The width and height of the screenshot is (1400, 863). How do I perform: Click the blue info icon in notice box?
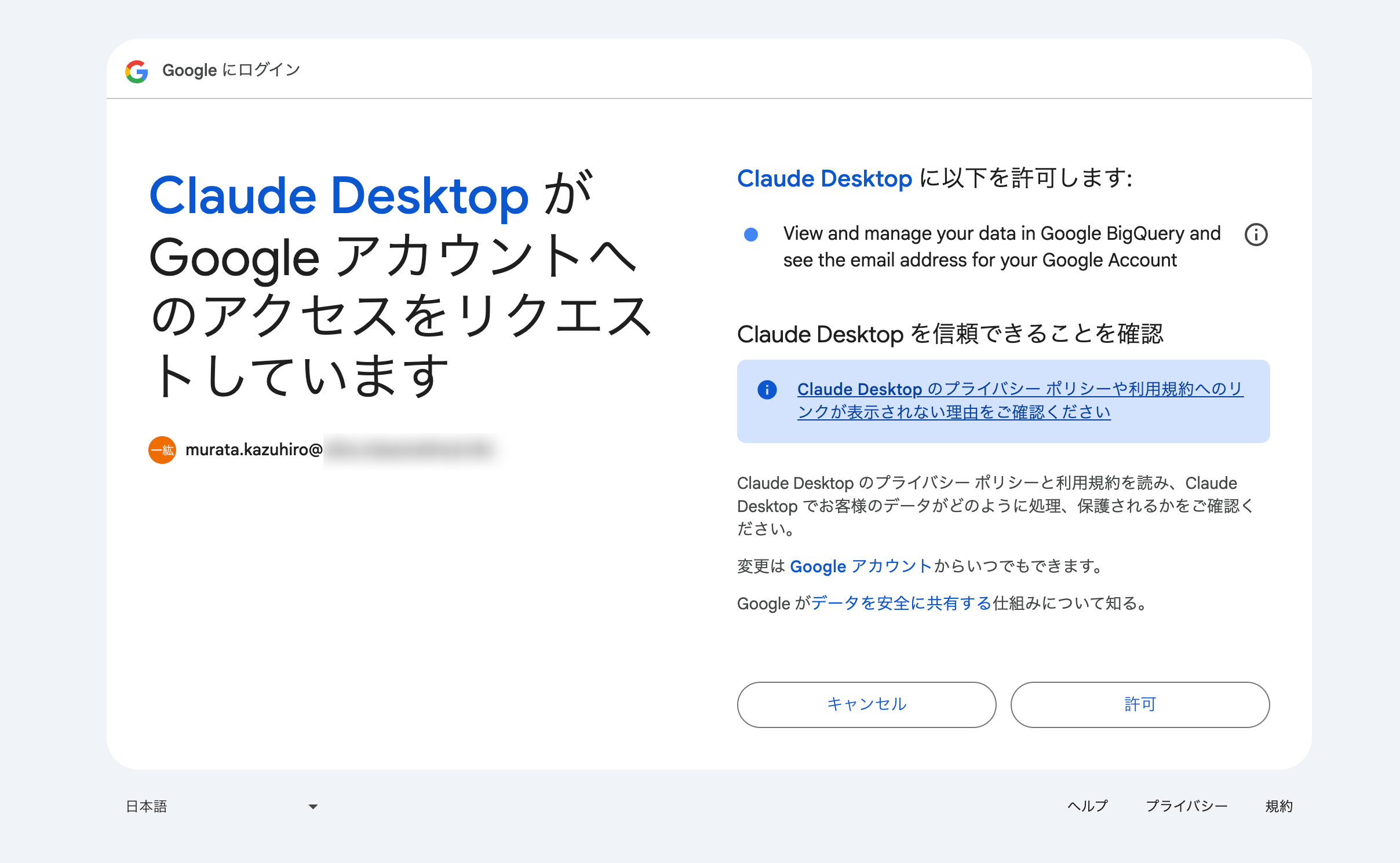point(767,390)
